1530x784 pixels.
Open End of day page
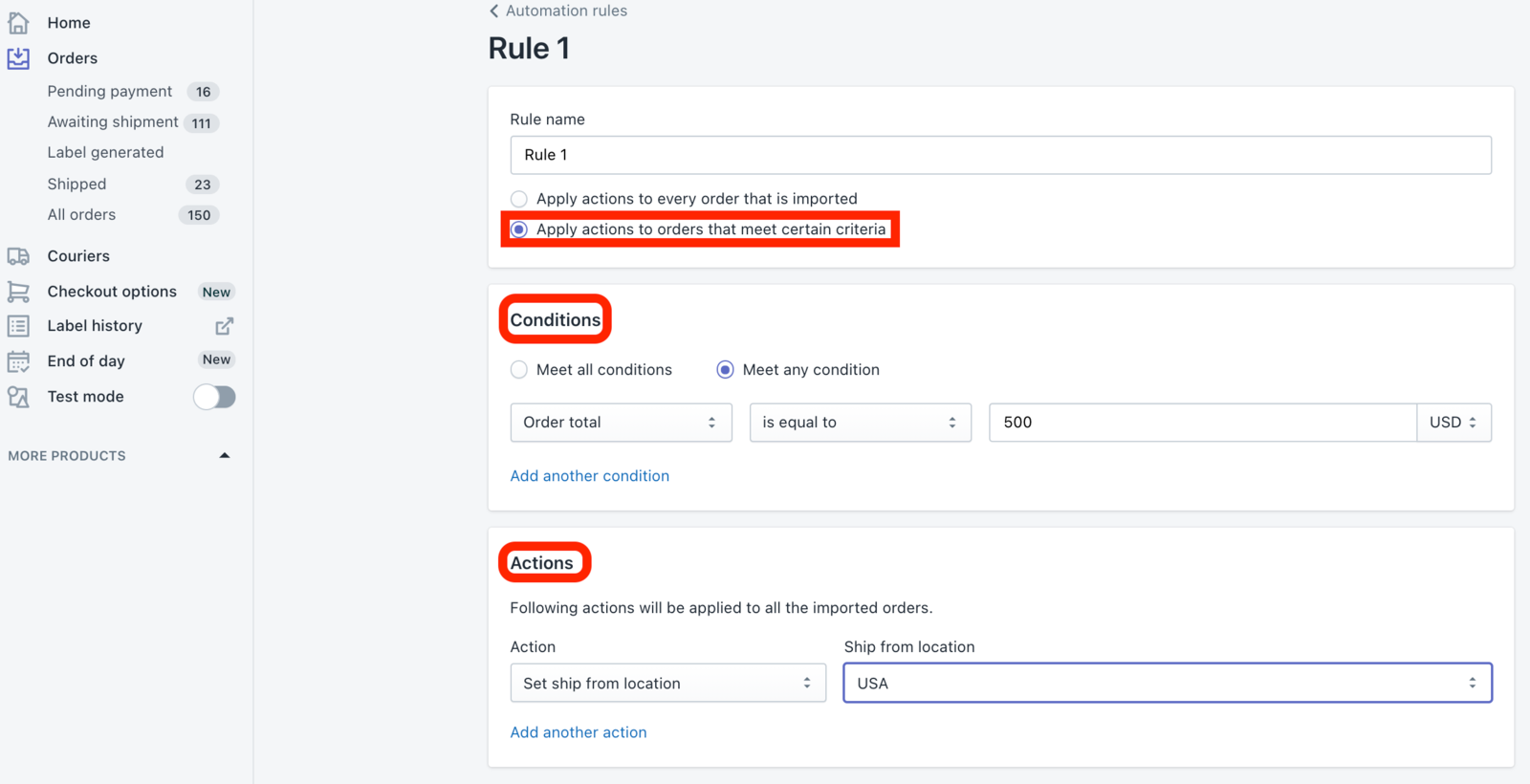(86, 361)
